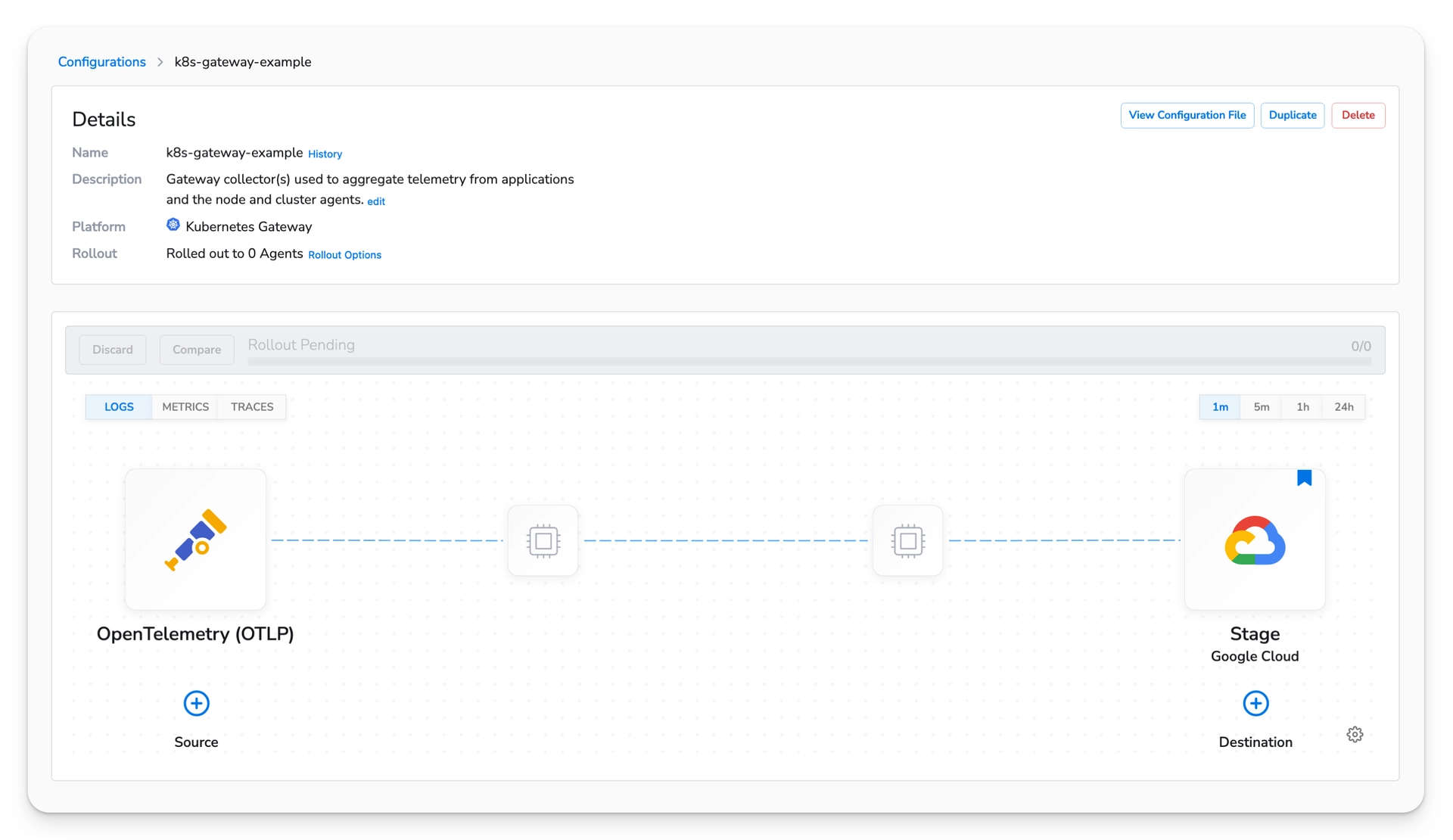The height and width of the screenshot is (840, 1453).
Task: Add a new Destination via plus icon
Action: pos(1255,703)
